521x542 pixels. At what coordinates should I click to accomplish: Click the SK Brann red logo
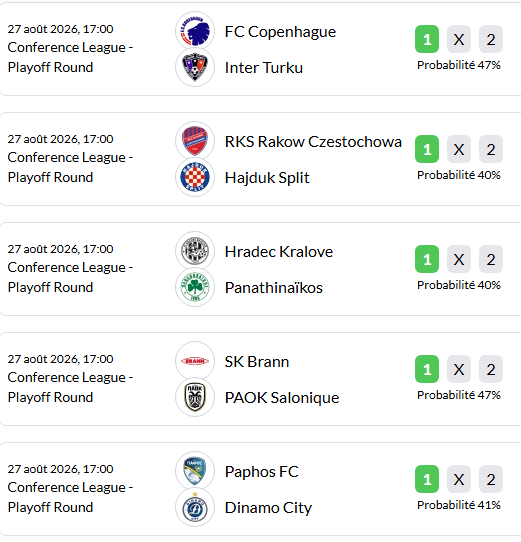(195, 361)
